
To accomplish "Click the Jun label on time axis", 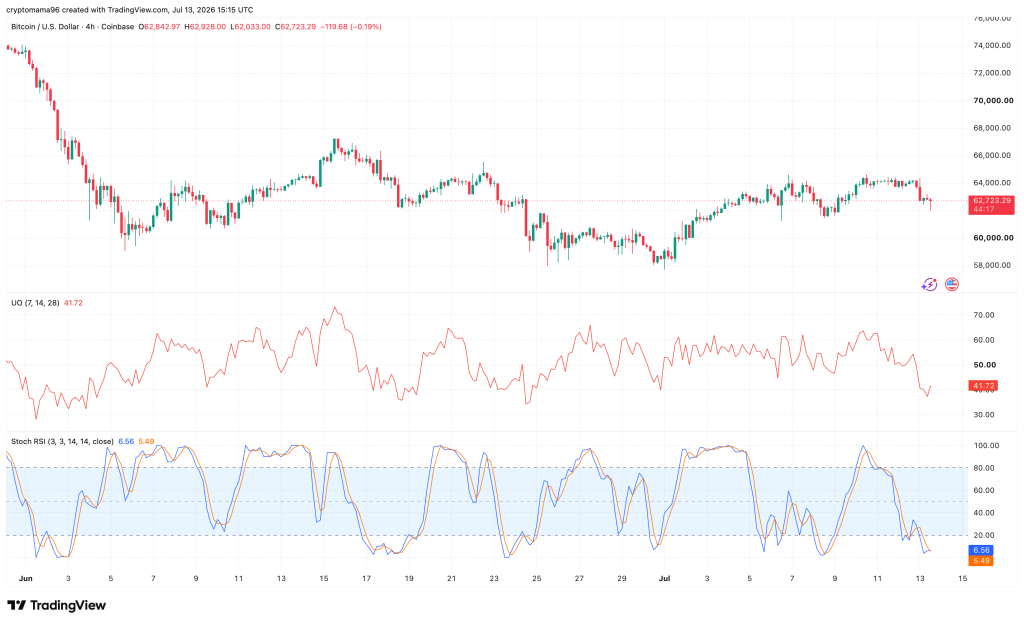I will 25,578.
